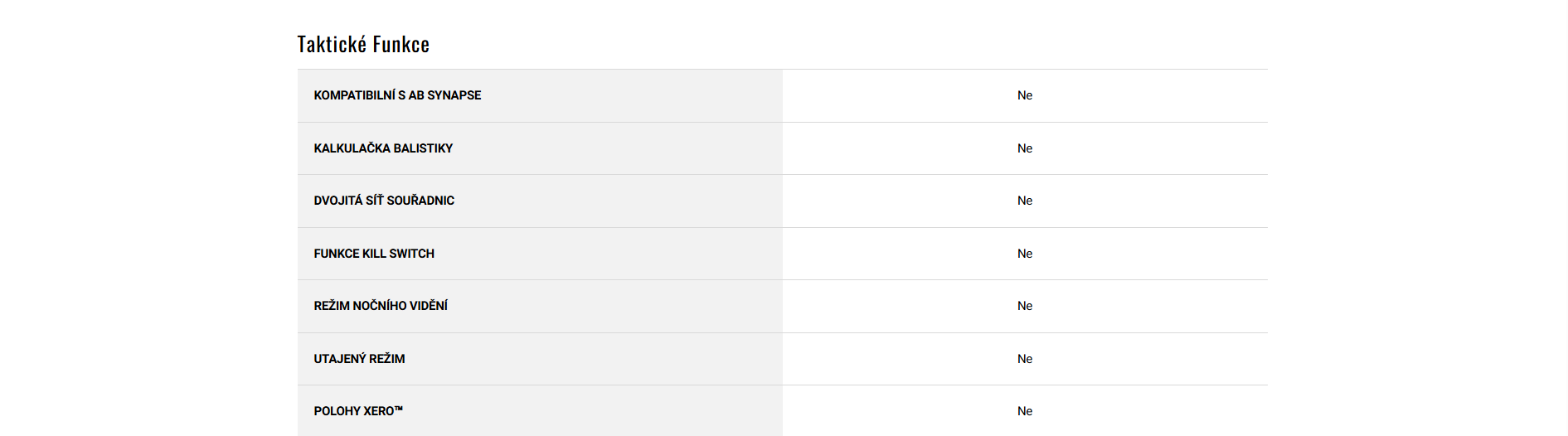Select the POLOHY XERO label text
Viewport: 1568px width, 436px height.
pyautogui.click(x=354, y=411)
